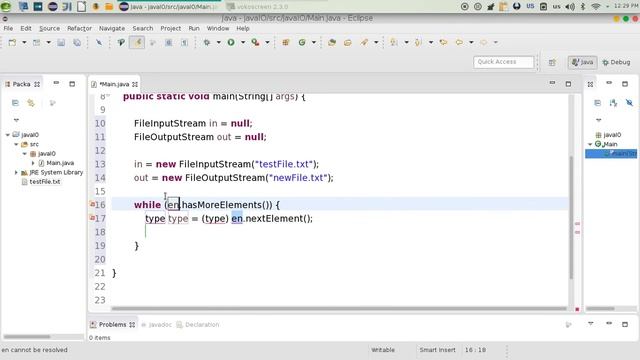Screen dimensions: 640x360
Task: Open the Project menu
Action: [171, 29]
